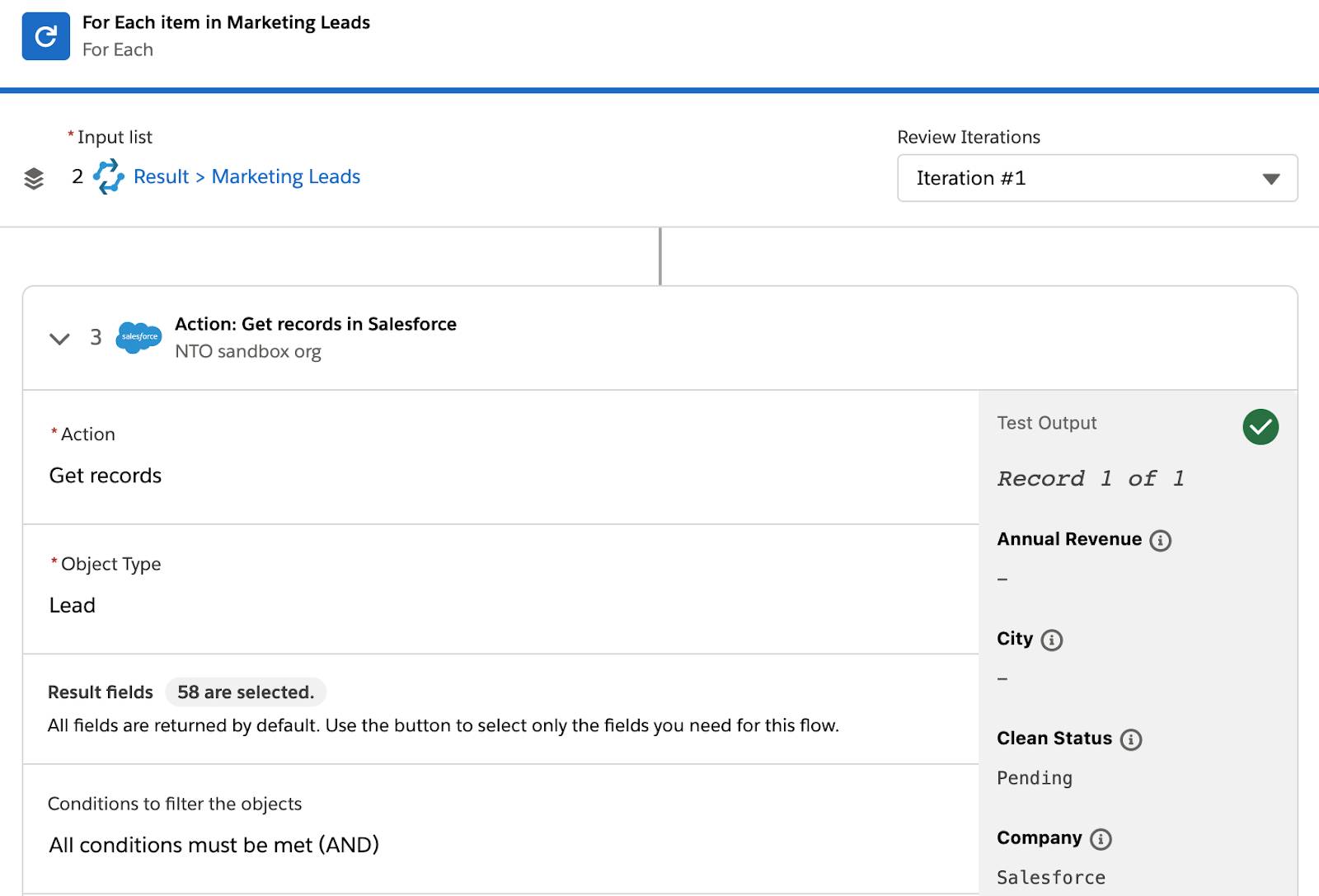This screenshot has width=1319, height=896.
Task: Click the Annual Revenue field label
Action: [x=1069, y=539]
